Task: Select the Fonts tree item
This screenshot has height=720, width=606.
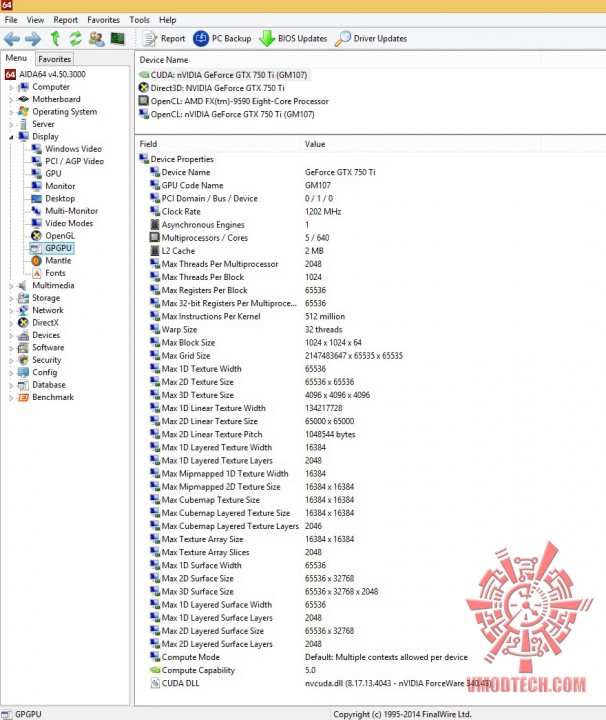Action: pyautogui.click(x=49, y=273)
